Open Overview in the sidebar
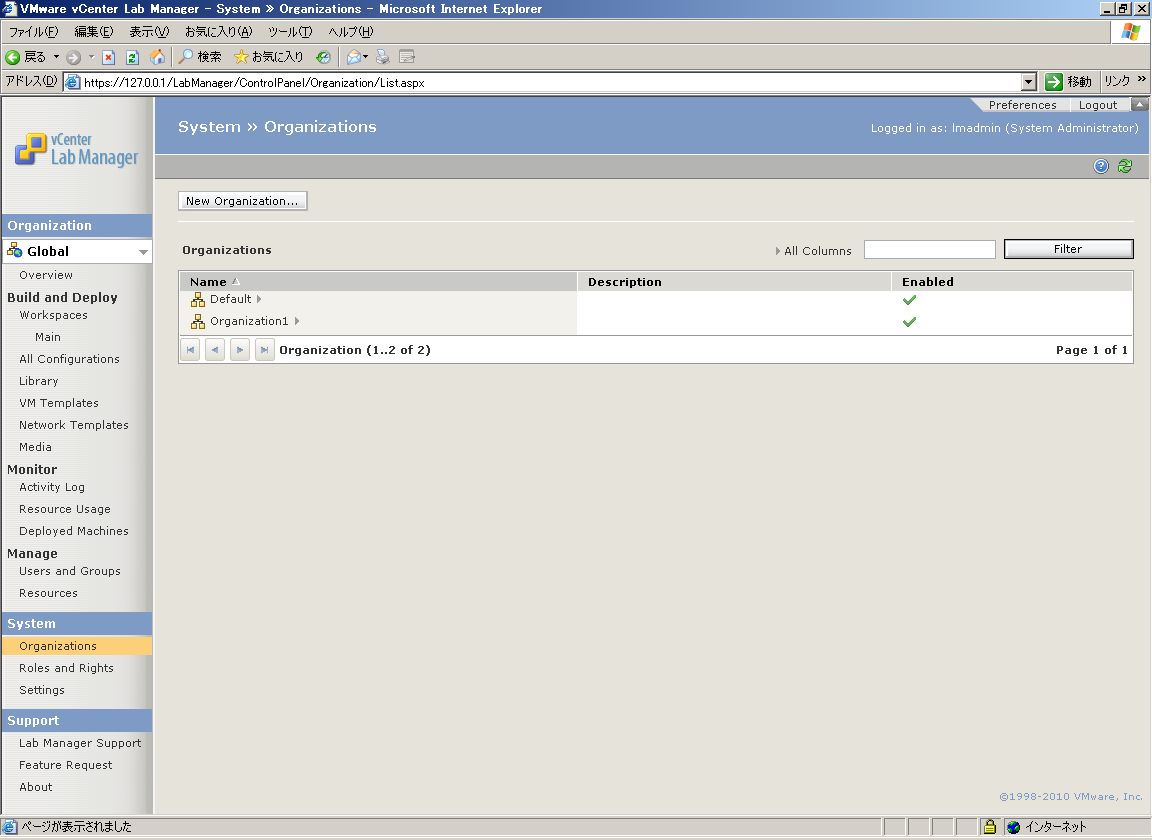The height and width of the screenshot is (840, 1152). [x=46, y=275]
